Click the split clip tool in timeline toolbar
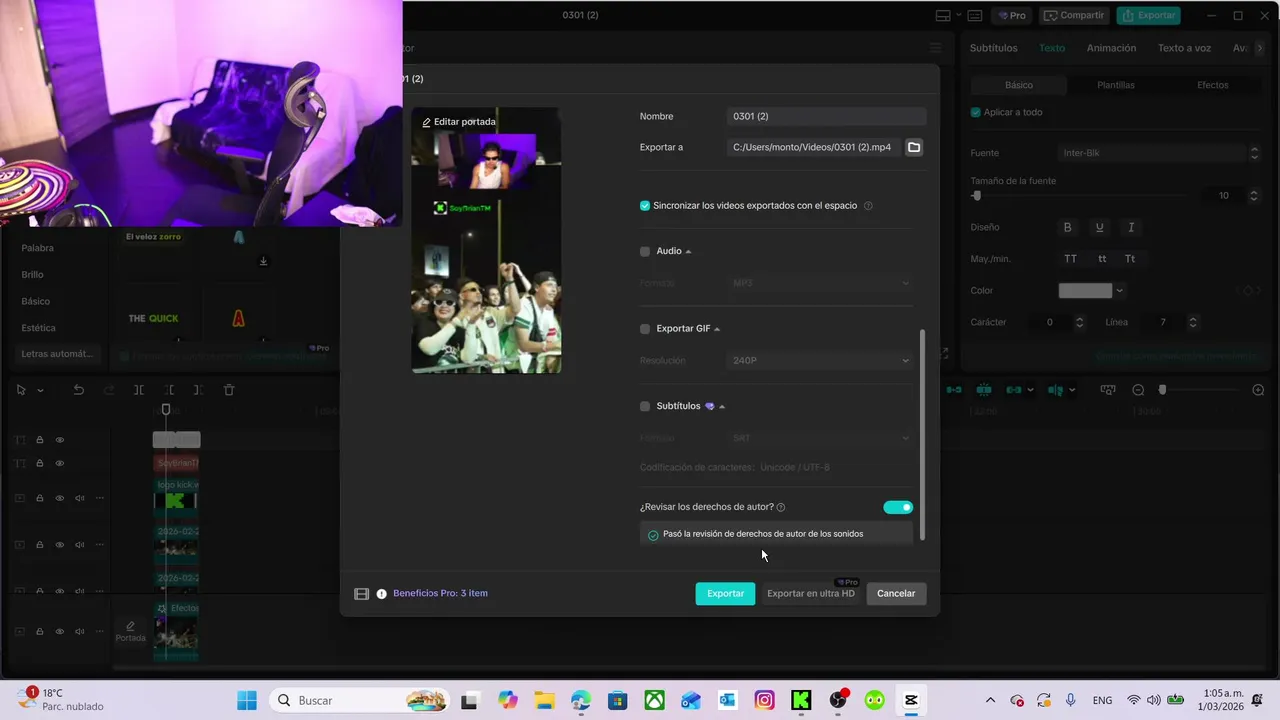Viewport: 1280px width, 720px height. (x=139, y=390)
